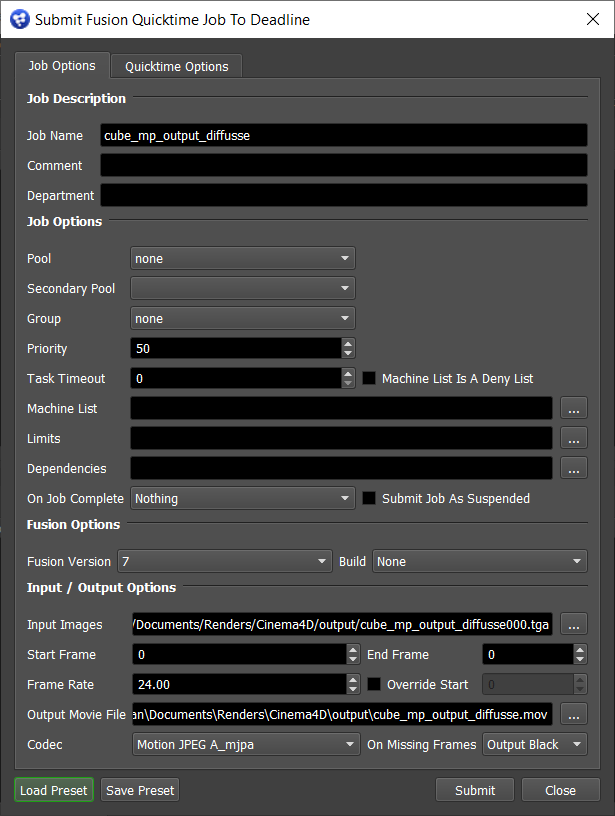Decrease Task Timeout with down arrow

(x=348, y=384)
